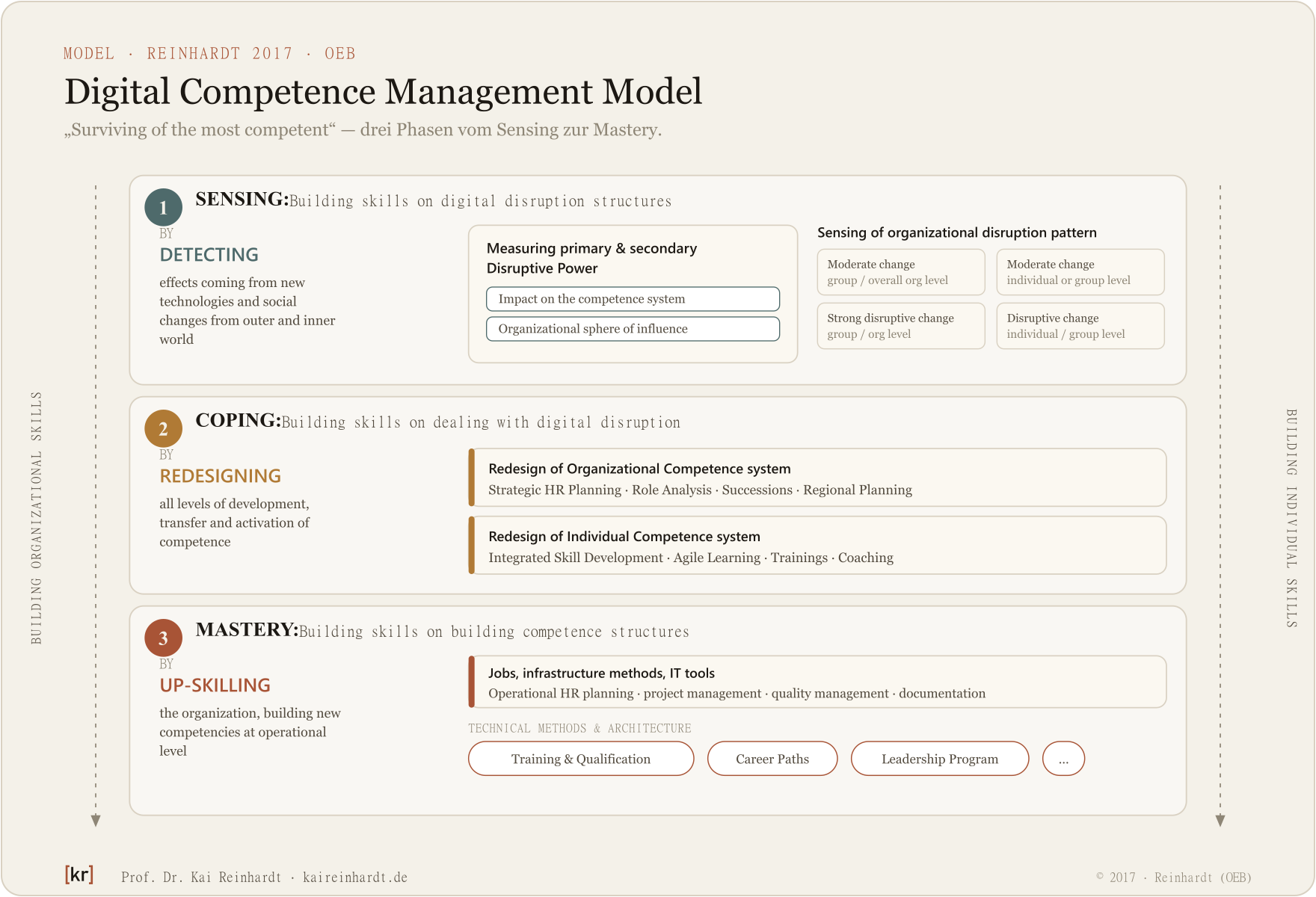Click vertical BUILDING ORGANIZATIONAL SKILLS label
Image resolution: width=1316 pixels, height=897 pixels.
click(36, 518)
